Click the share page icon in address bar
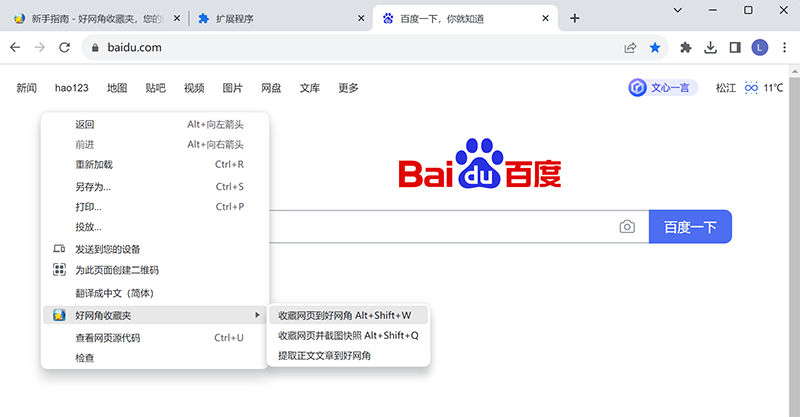 coord(631,47)
